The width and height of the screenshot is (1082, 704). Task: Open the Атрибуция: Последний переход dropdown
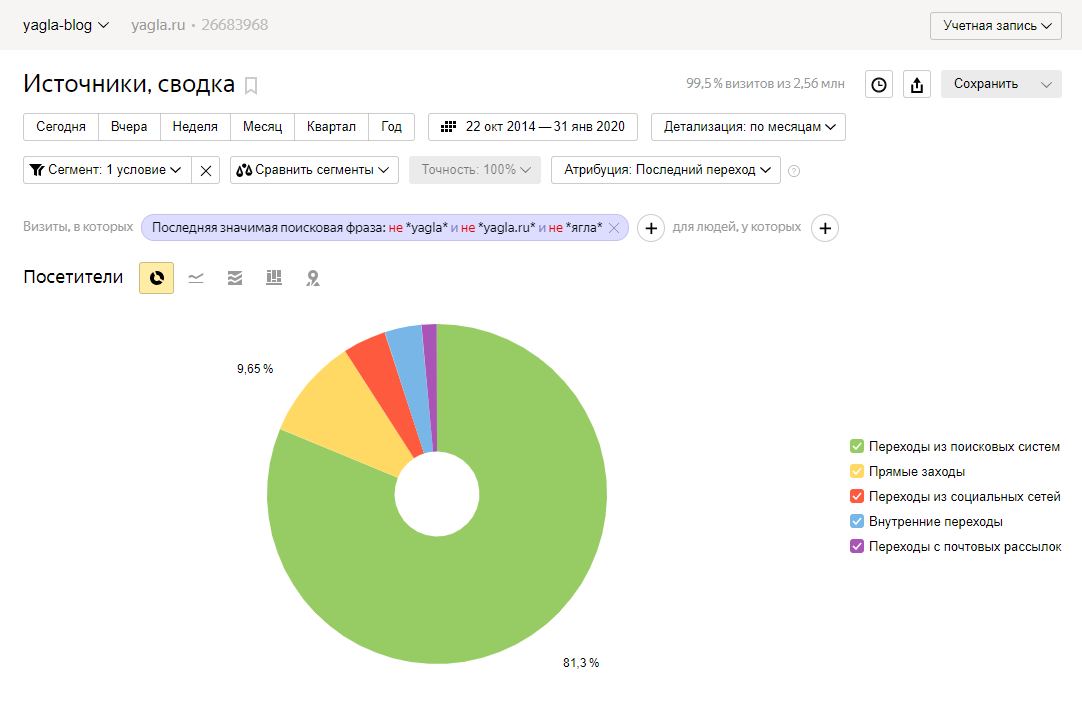[x=665, y=170]
